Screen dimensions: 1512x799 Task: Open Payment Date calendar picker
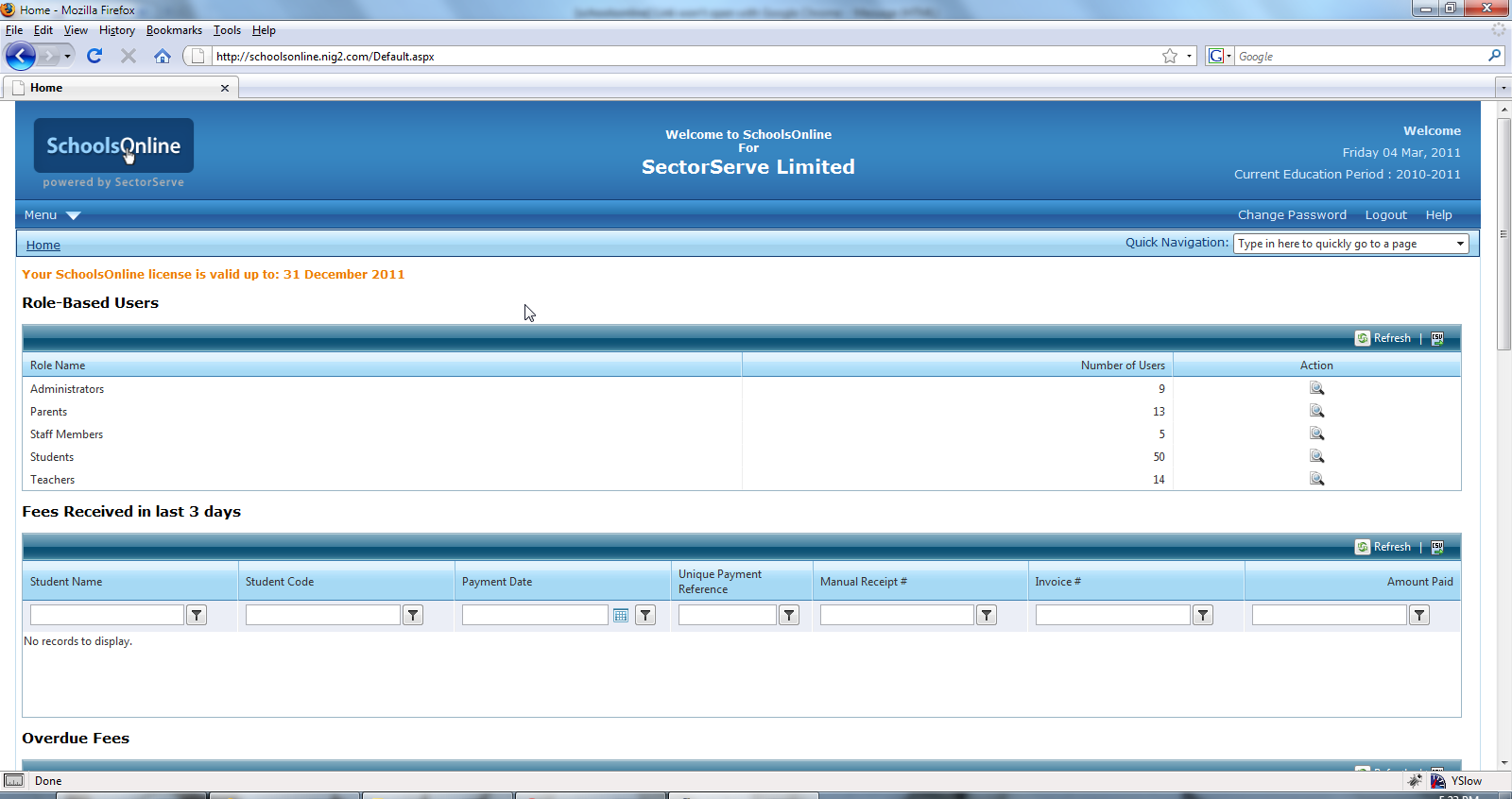621,615
